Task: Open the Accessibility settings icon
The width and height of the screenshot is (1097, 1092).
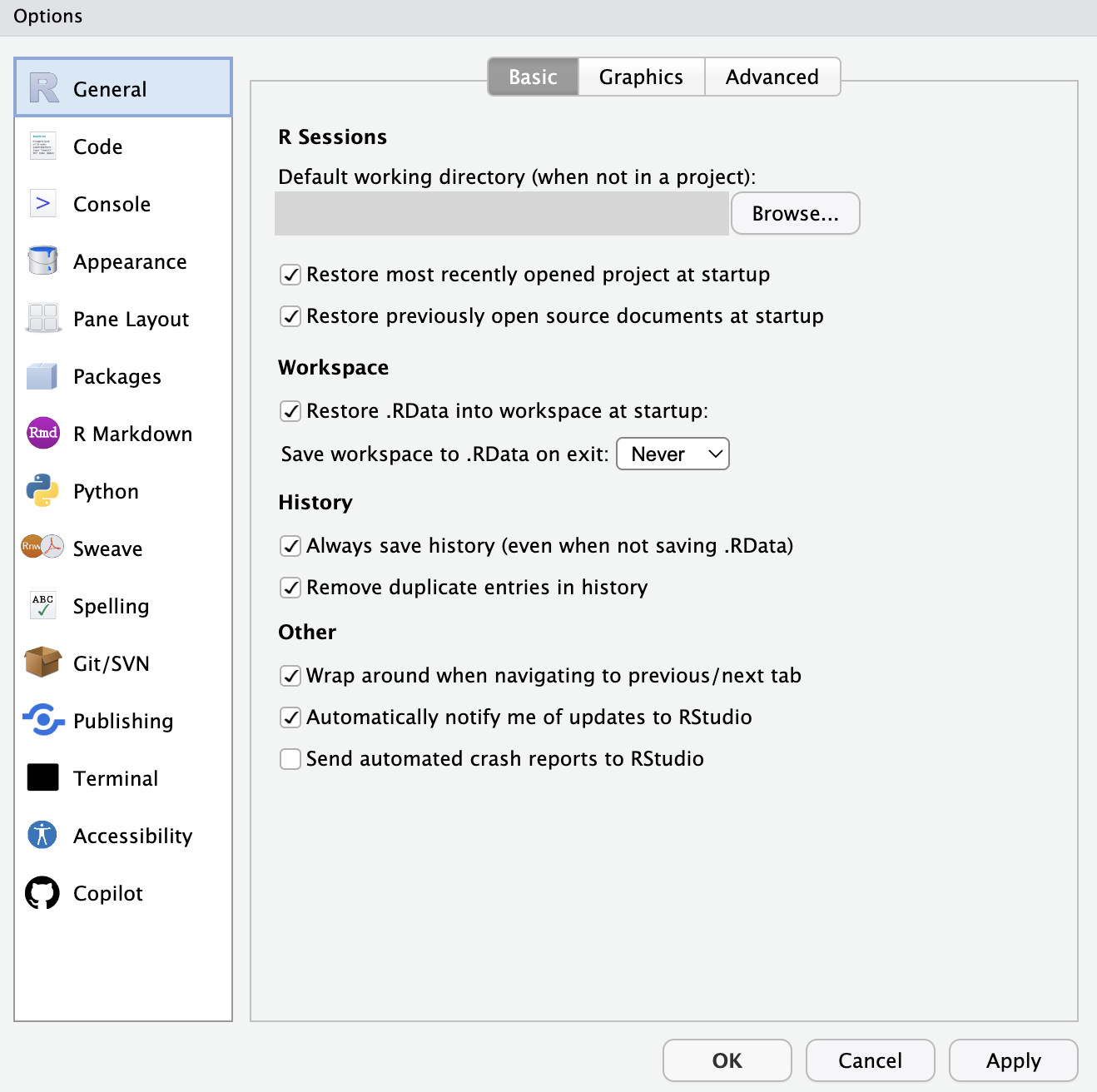Action: [42, 835]
